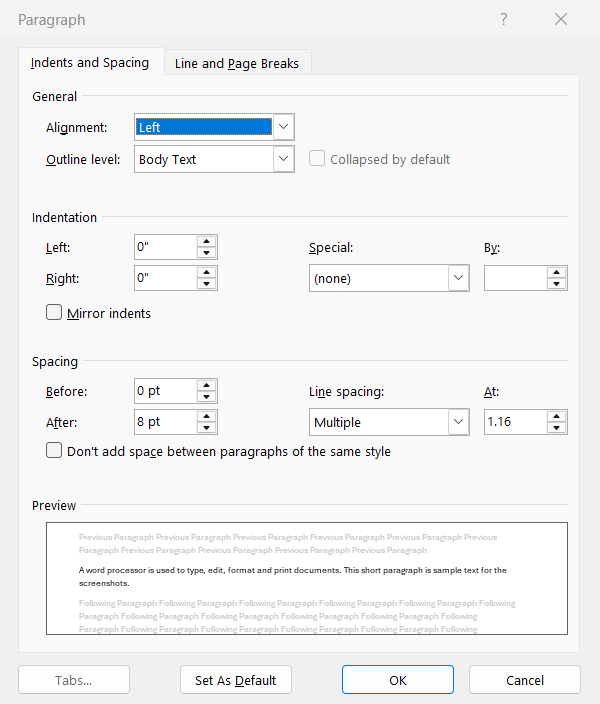Screen dimensions: 600x704
Task: Click the Left indentation input field
Action: click(166, 247)
